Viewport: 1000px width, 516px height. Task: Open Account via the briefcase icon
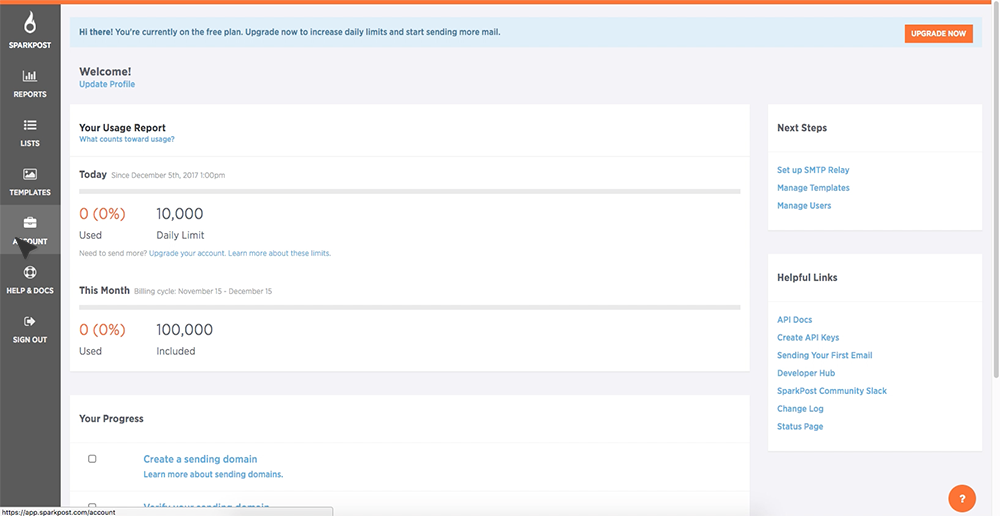tap(30, 223)
